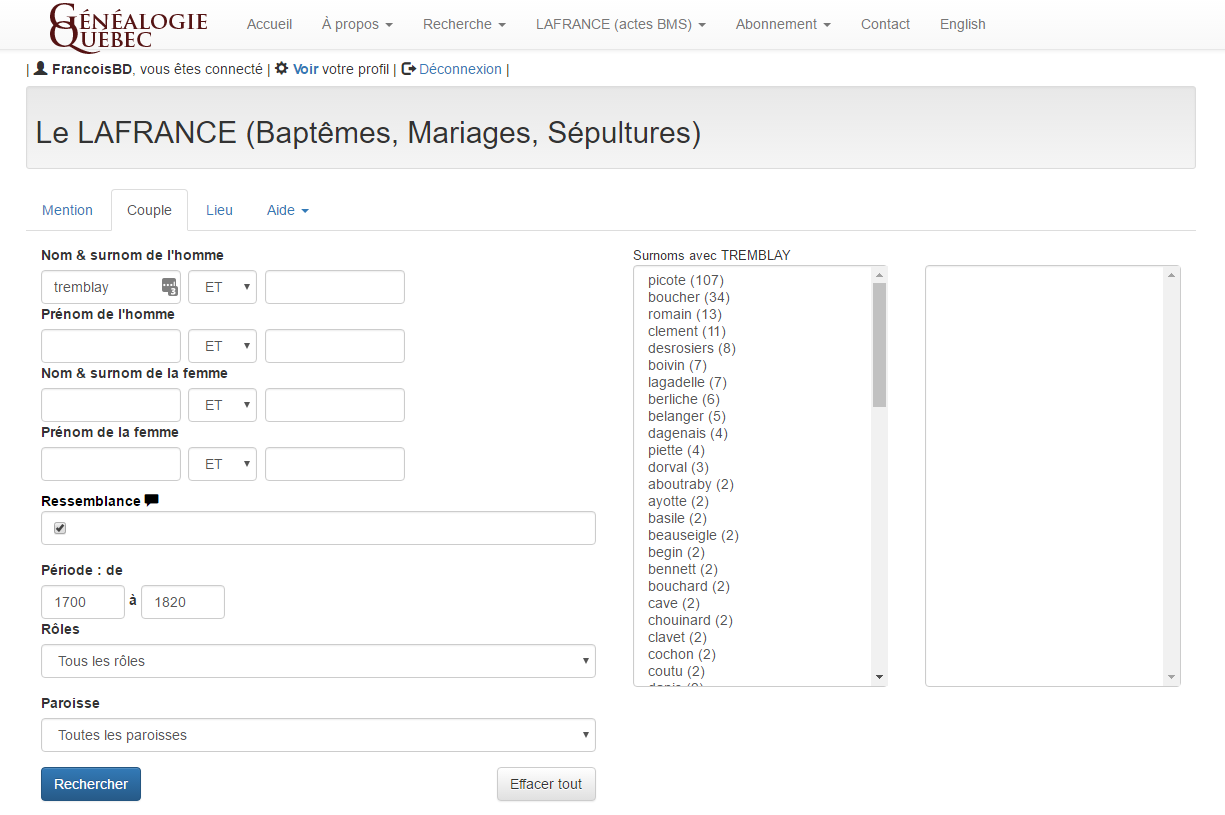Open the À propos dropdown menu

[x=357, y=24]
